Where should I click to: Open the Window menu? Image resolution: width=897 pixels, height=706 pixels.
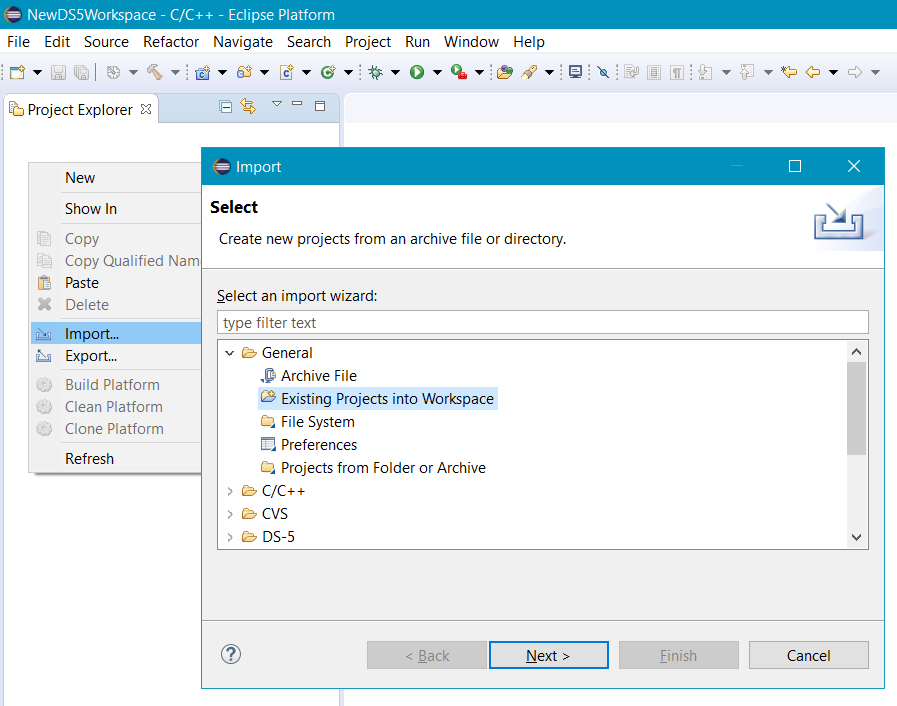point(471,42)
